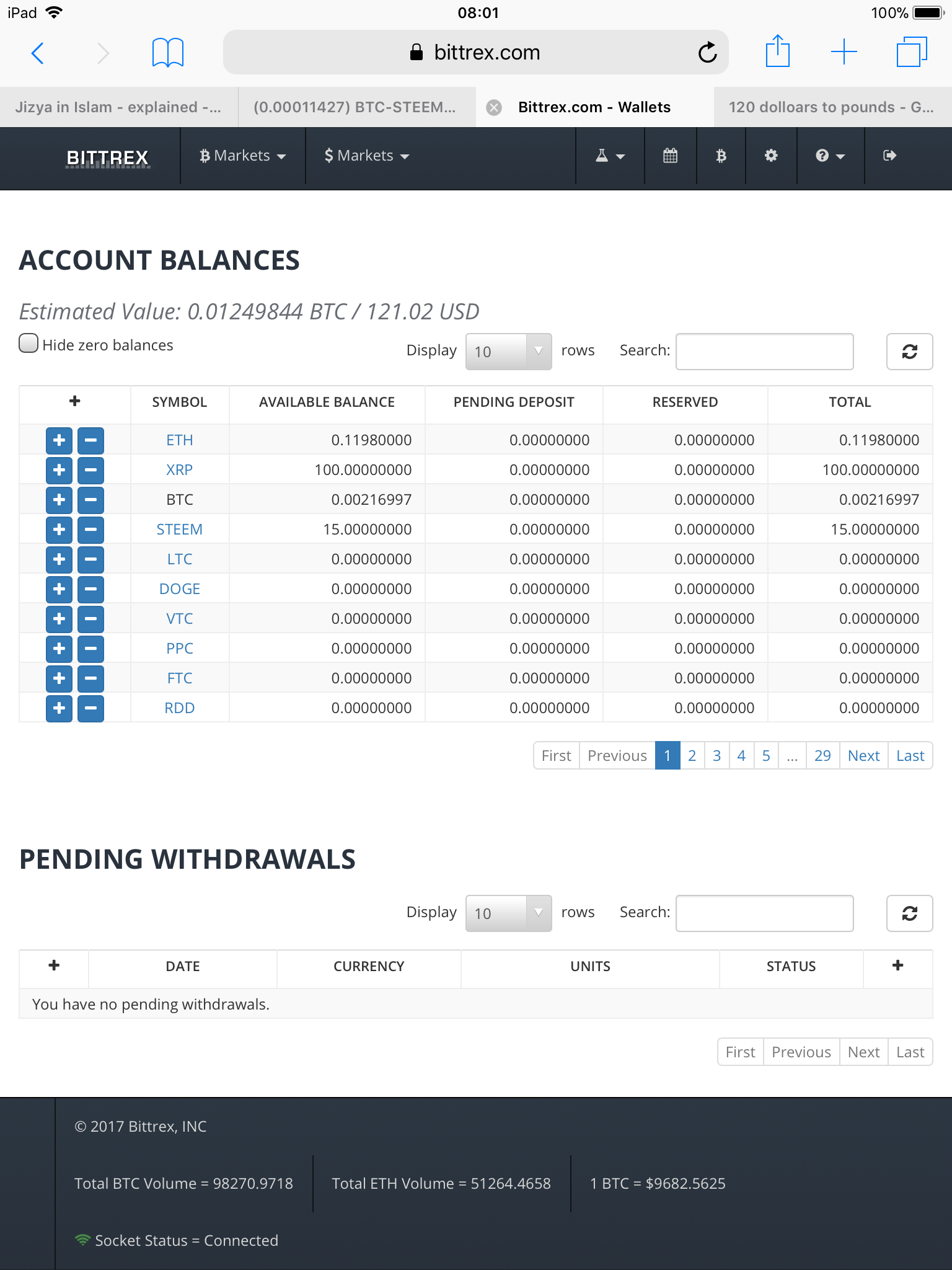Withdraw BTC with the minus button
The width and height of the screenshot is (952, 1270).
pyautogui.click(x=90, y=500)
